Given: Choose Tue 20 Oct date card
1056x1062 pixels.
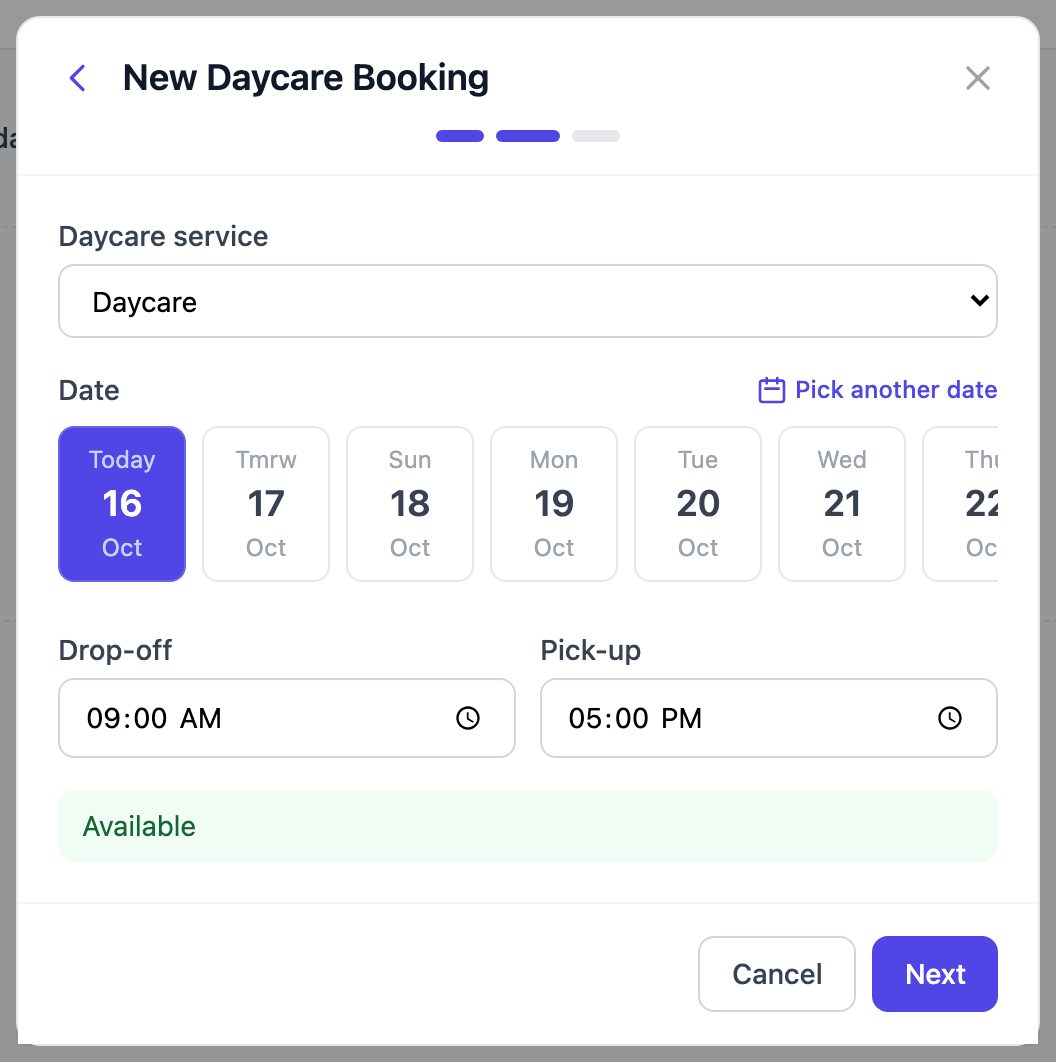Looking at the screenshot, I should 698,504.
